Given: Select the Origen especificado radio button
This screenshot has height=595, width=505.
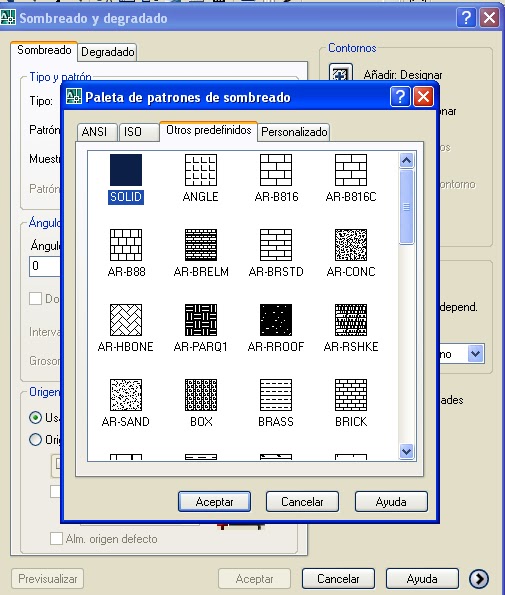Looking at the screenshot, I should point(35,439).
